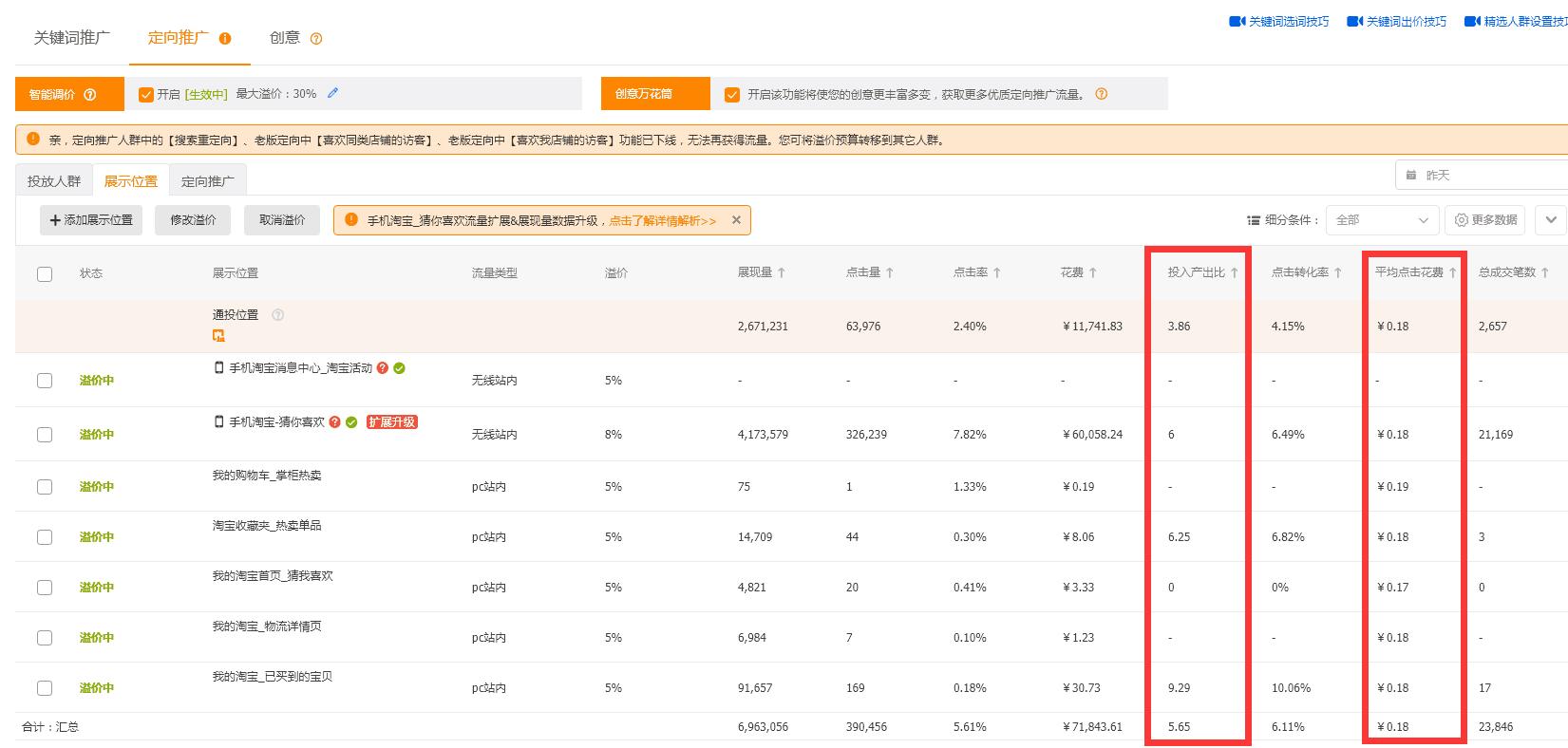1568x748 pixels.
Task: Click ¥60,058.24 spend cell
Action: [1092, 435]
